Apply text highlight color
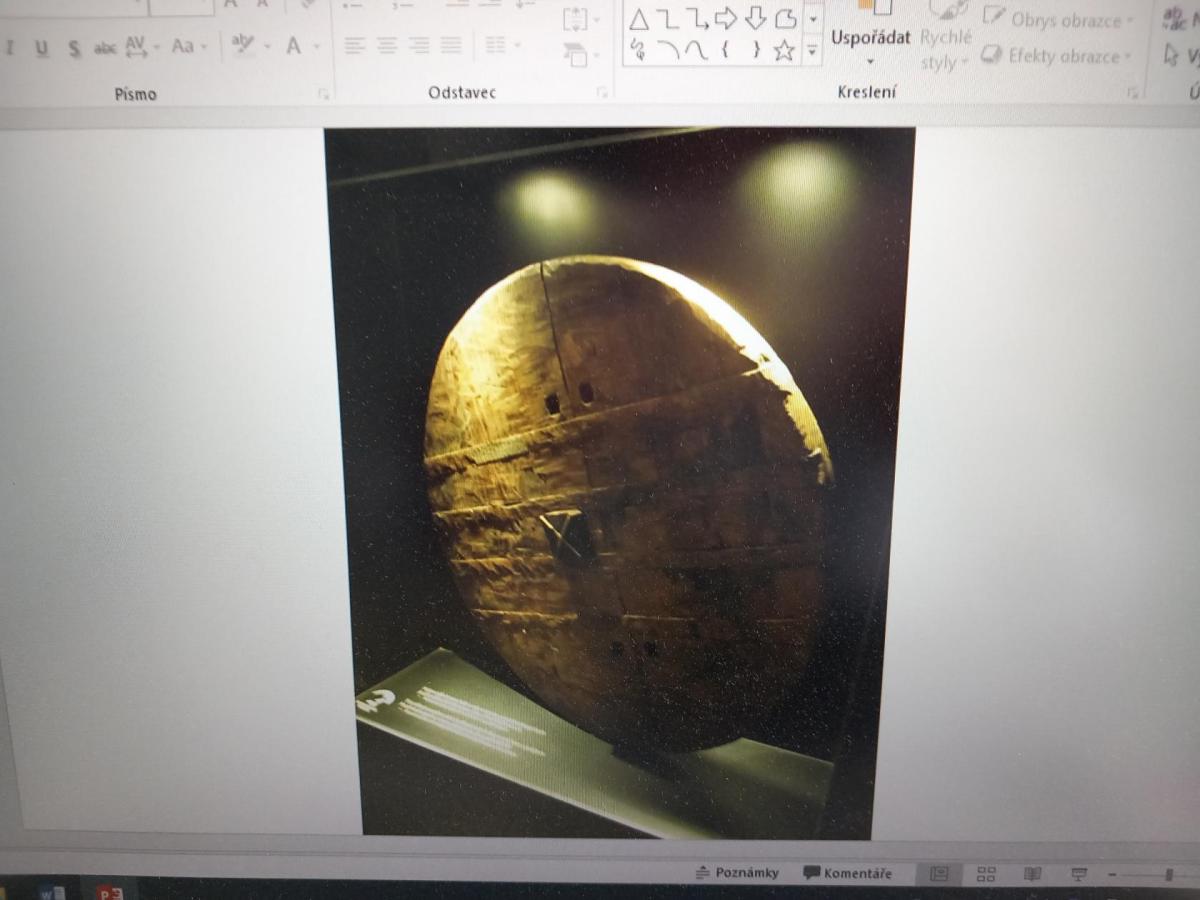The width and height of the screenshot is (1200, 900). click(x=242, y=44)
